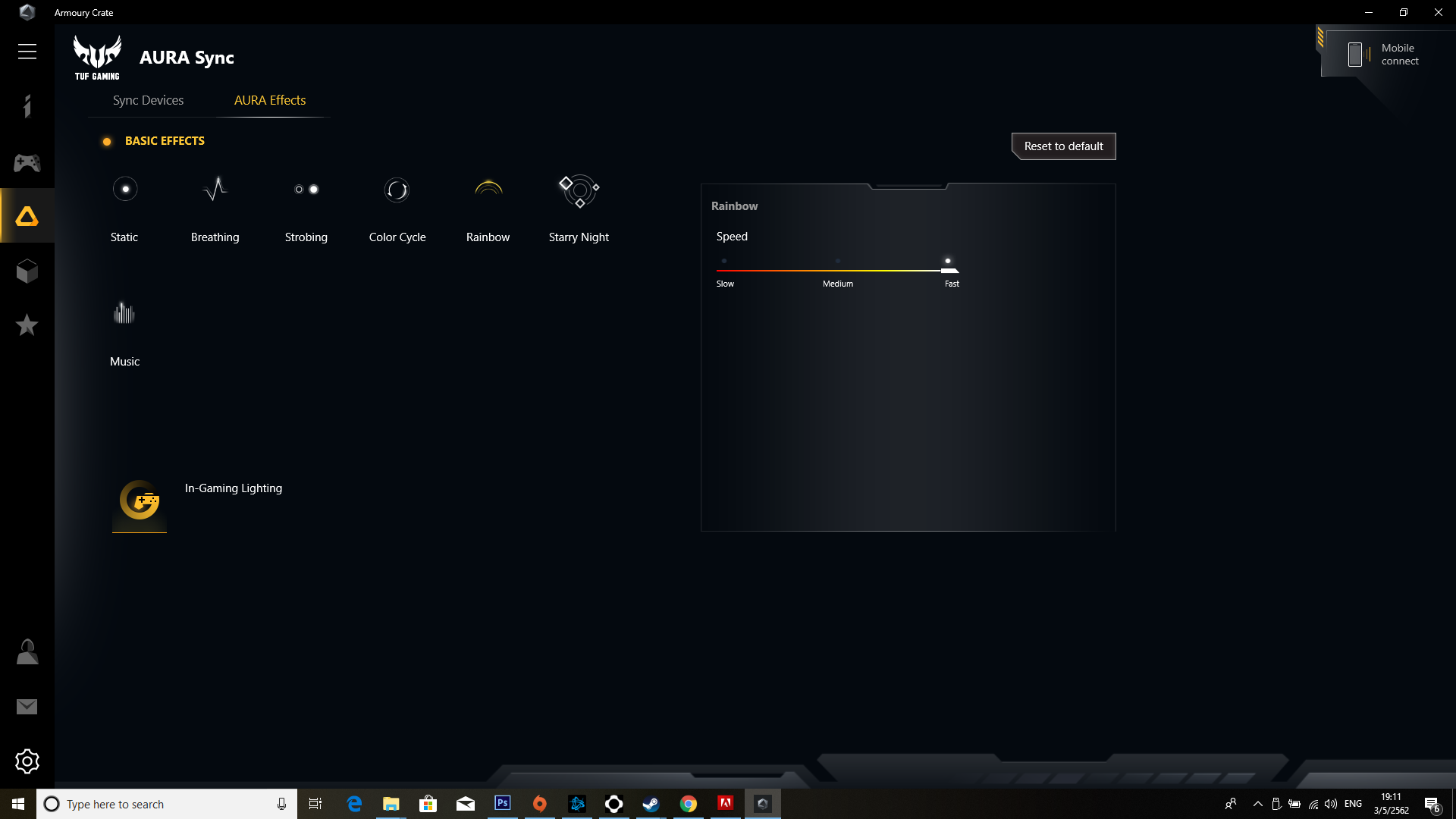Open Steam from taskbar
The image size is (1456, 819).
pos(651,804)
